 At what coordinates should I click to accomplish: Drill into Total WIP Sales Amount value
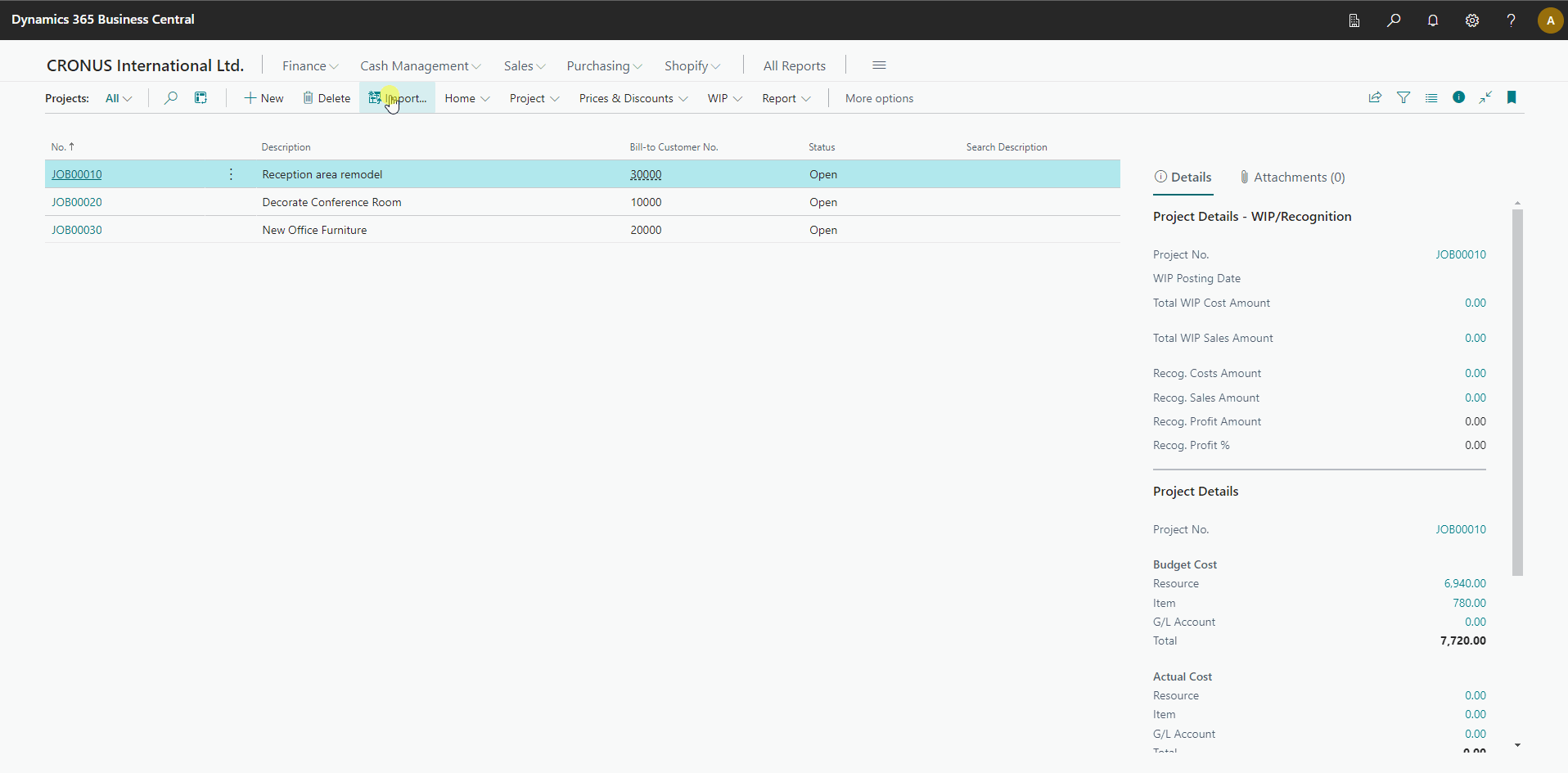pos(1475,338)
